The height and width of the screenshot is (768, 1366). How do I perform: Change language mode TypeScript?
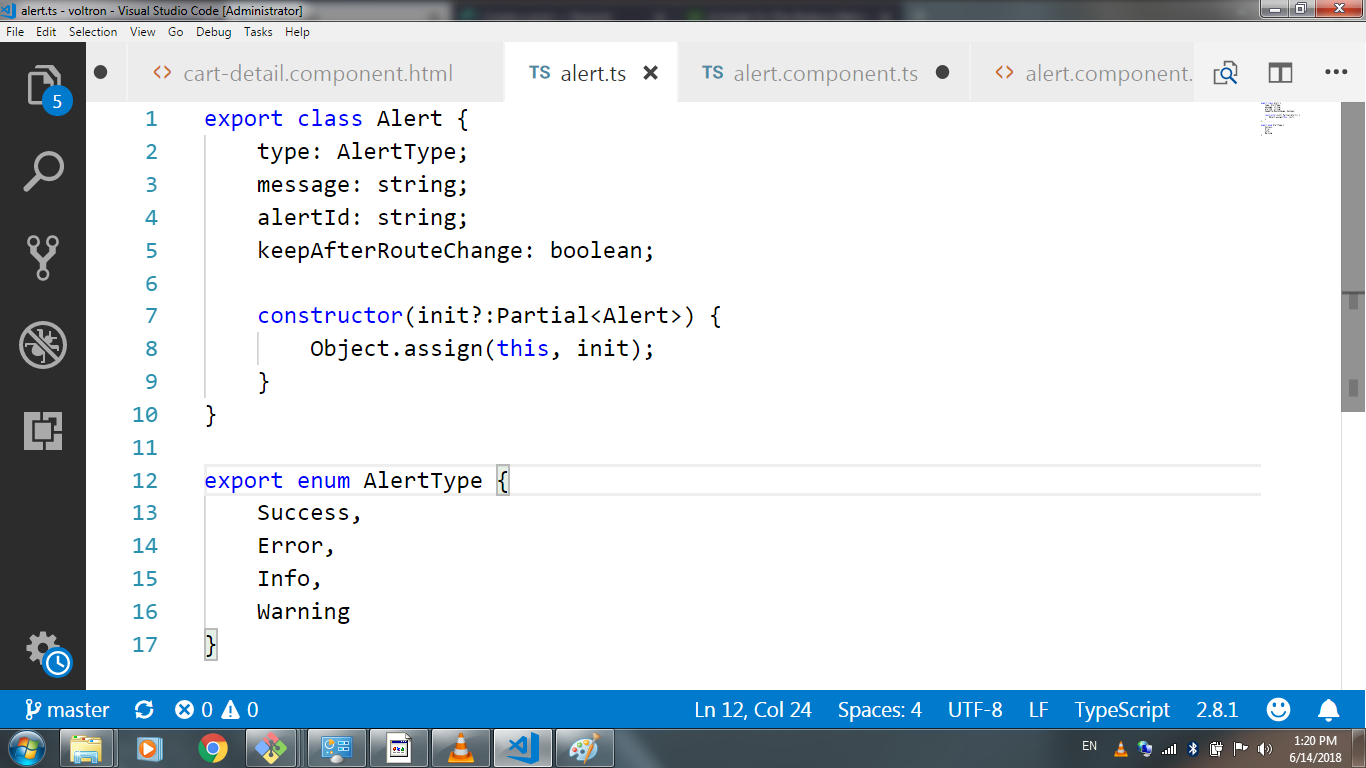(x=1122, y=710)
